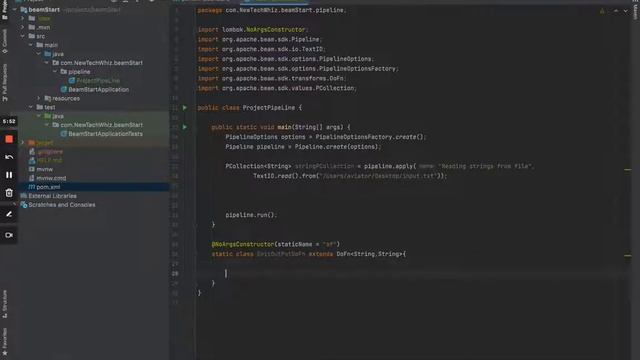Expand the orange target folder chevron

click(23, 143)
